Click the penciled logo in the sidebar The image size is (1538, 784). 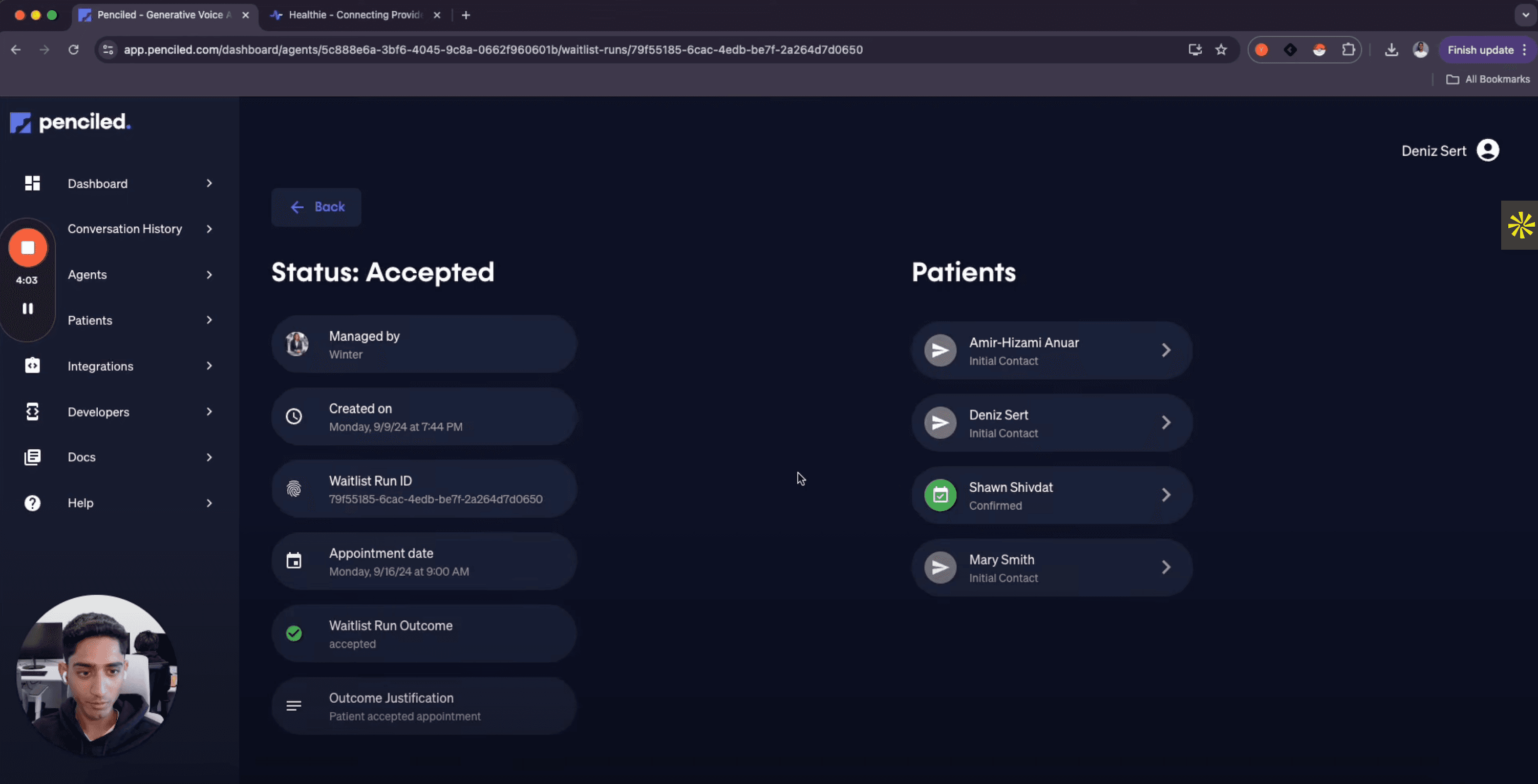(x=69, y=122)
